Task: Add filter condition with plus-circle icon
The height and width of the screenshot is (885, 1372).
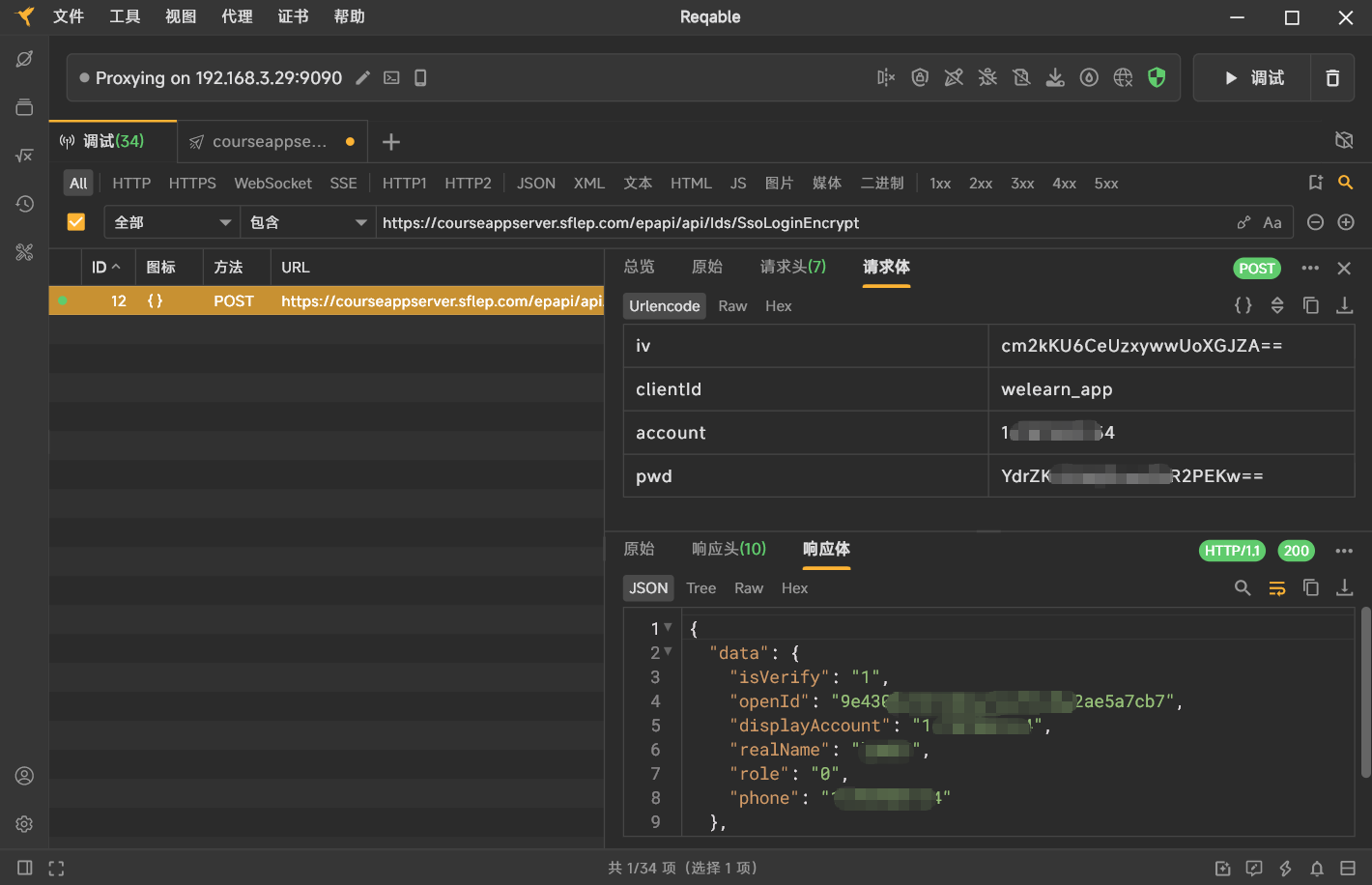Action: (1346, 222)
